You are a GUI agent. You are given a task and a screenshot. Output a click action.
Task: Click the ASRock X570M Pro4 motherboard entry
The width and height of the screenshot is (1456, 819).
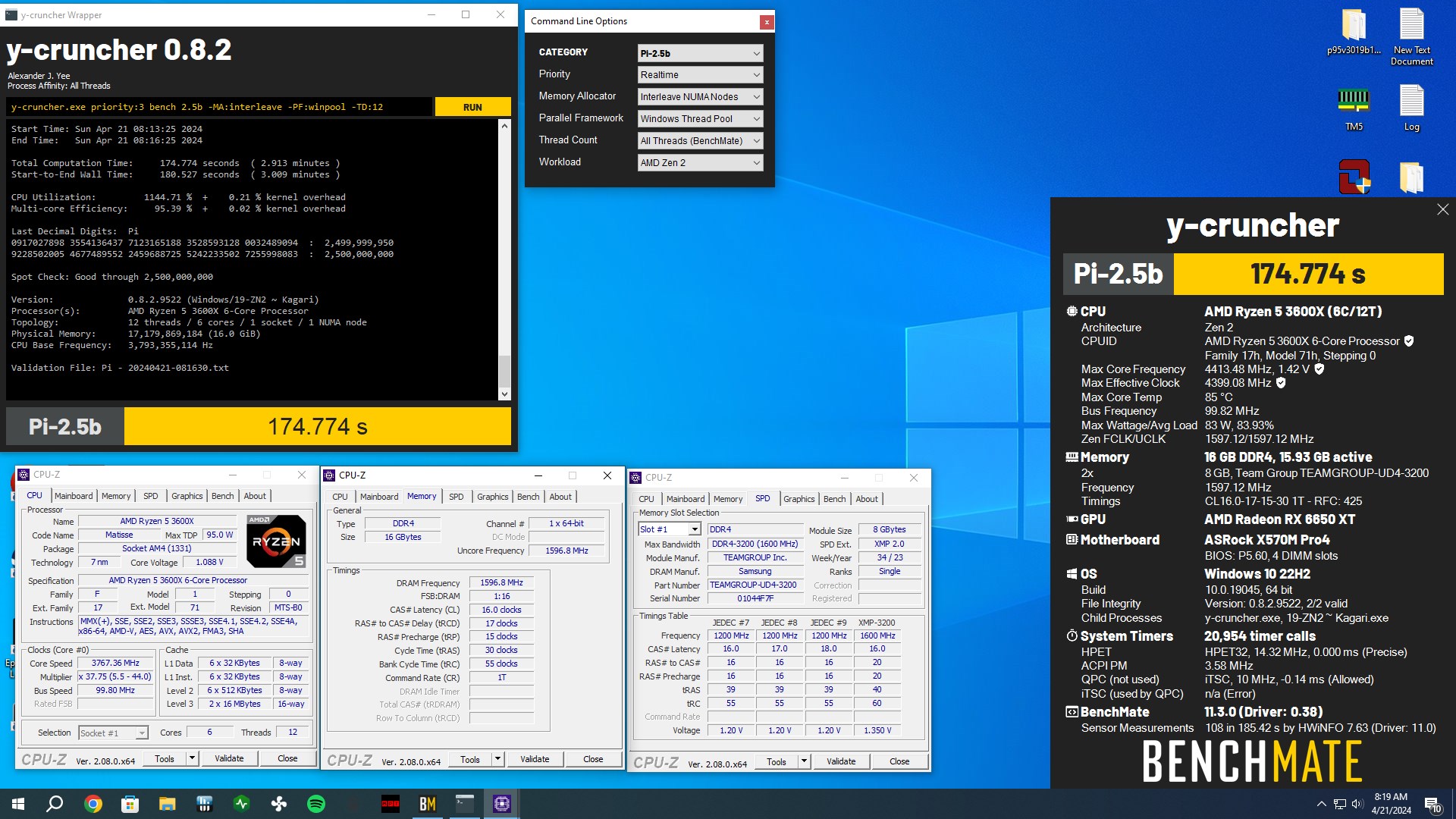(x=1266, y=540)
